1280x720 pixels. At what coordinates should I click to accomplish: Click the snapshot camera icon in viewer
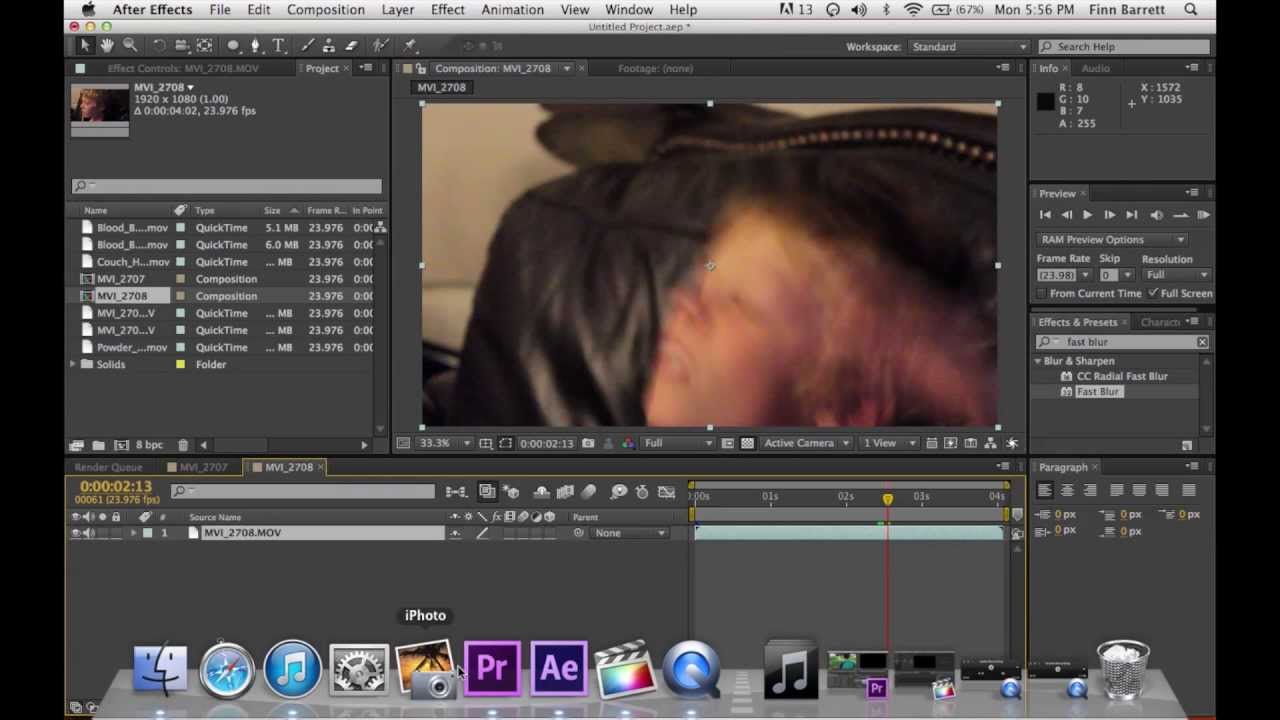coord(588,443)
